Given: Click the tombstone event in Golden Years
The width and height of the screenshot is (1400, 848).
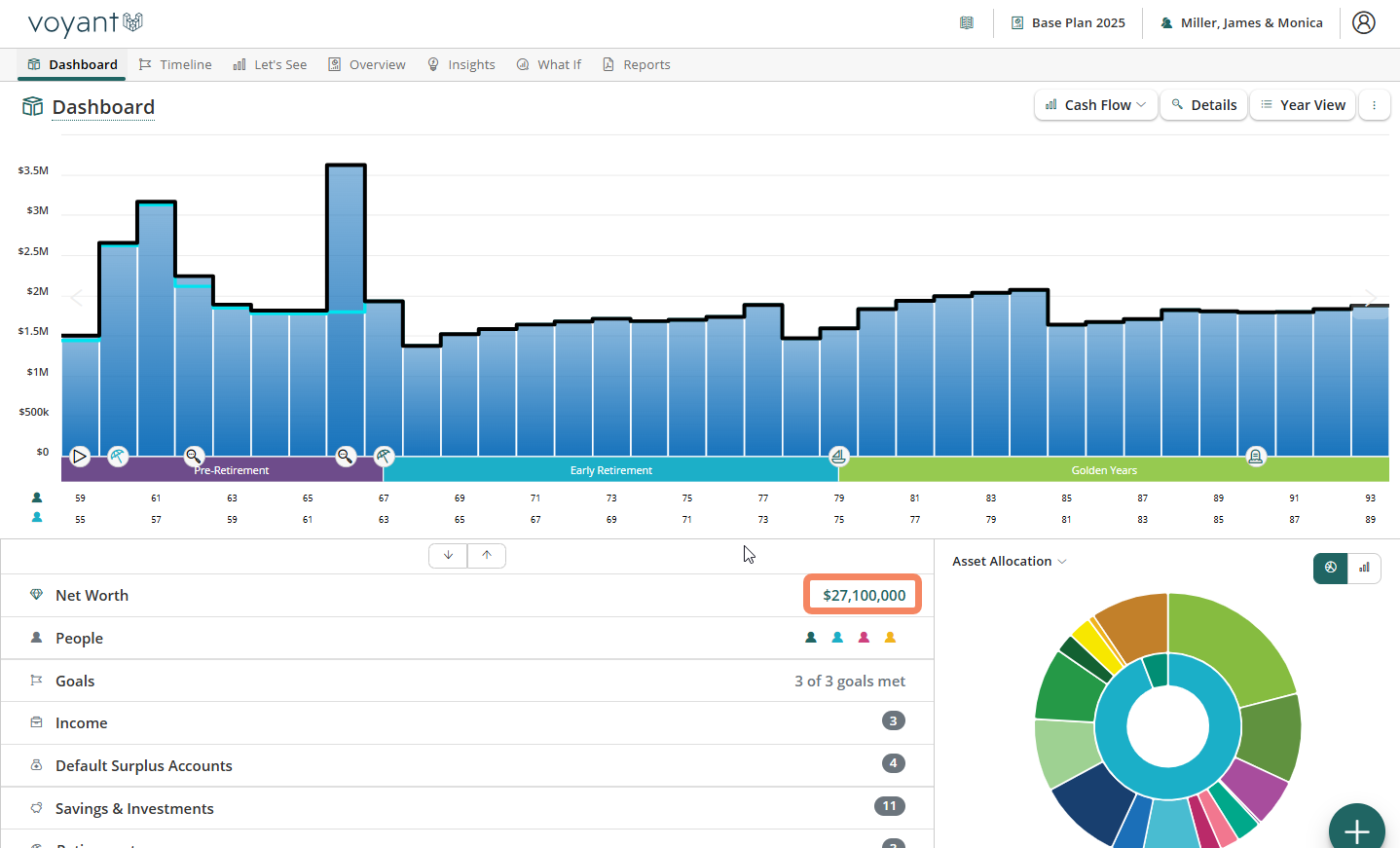Looking at the screenshot, I should (1256, 456).
